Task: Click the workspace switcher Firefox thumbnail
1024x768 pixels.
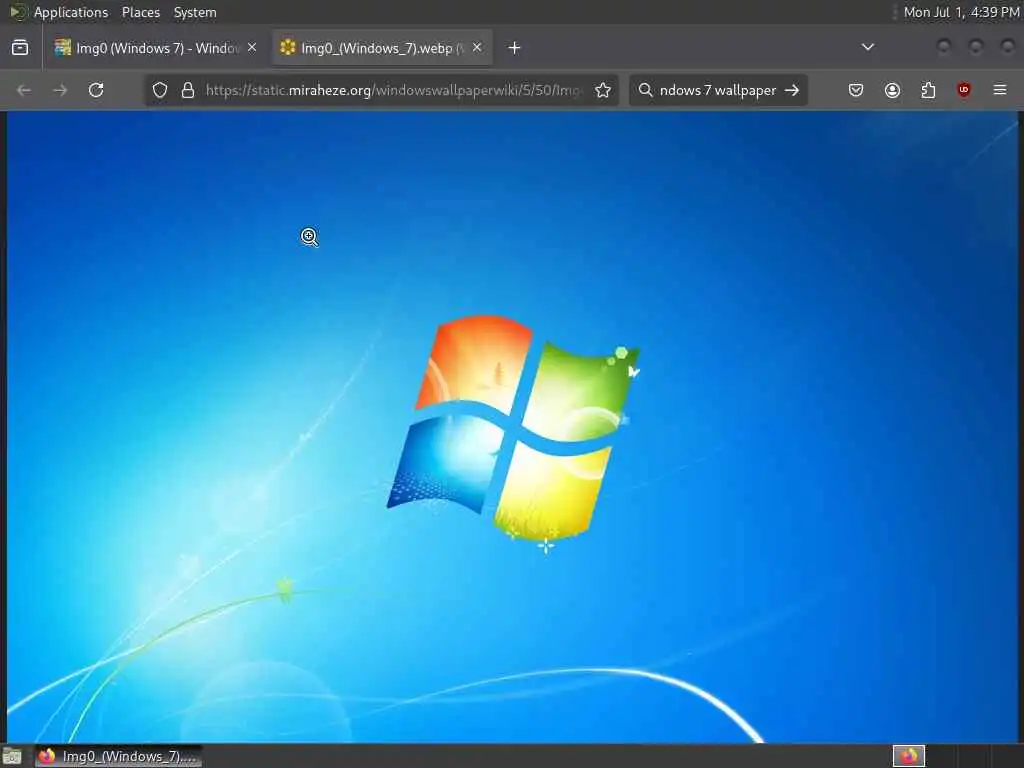Action: 909,756
